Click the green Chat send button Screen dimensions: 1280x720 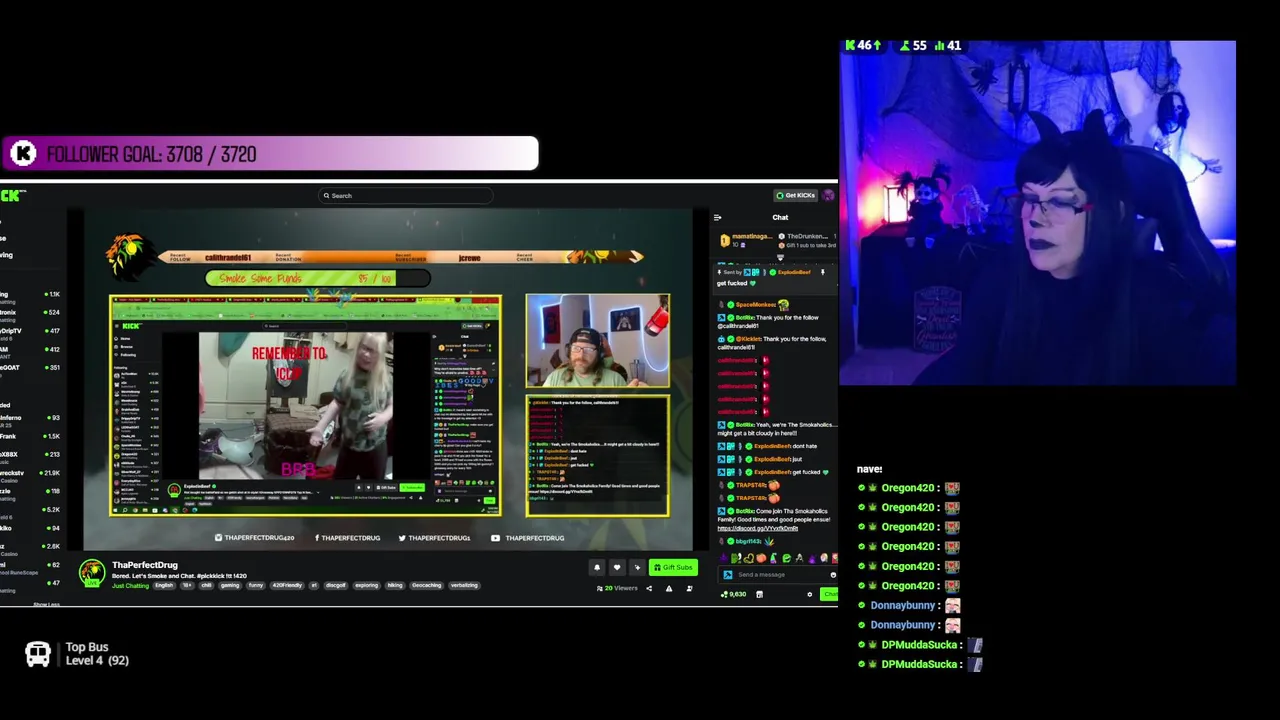point(829,594)
